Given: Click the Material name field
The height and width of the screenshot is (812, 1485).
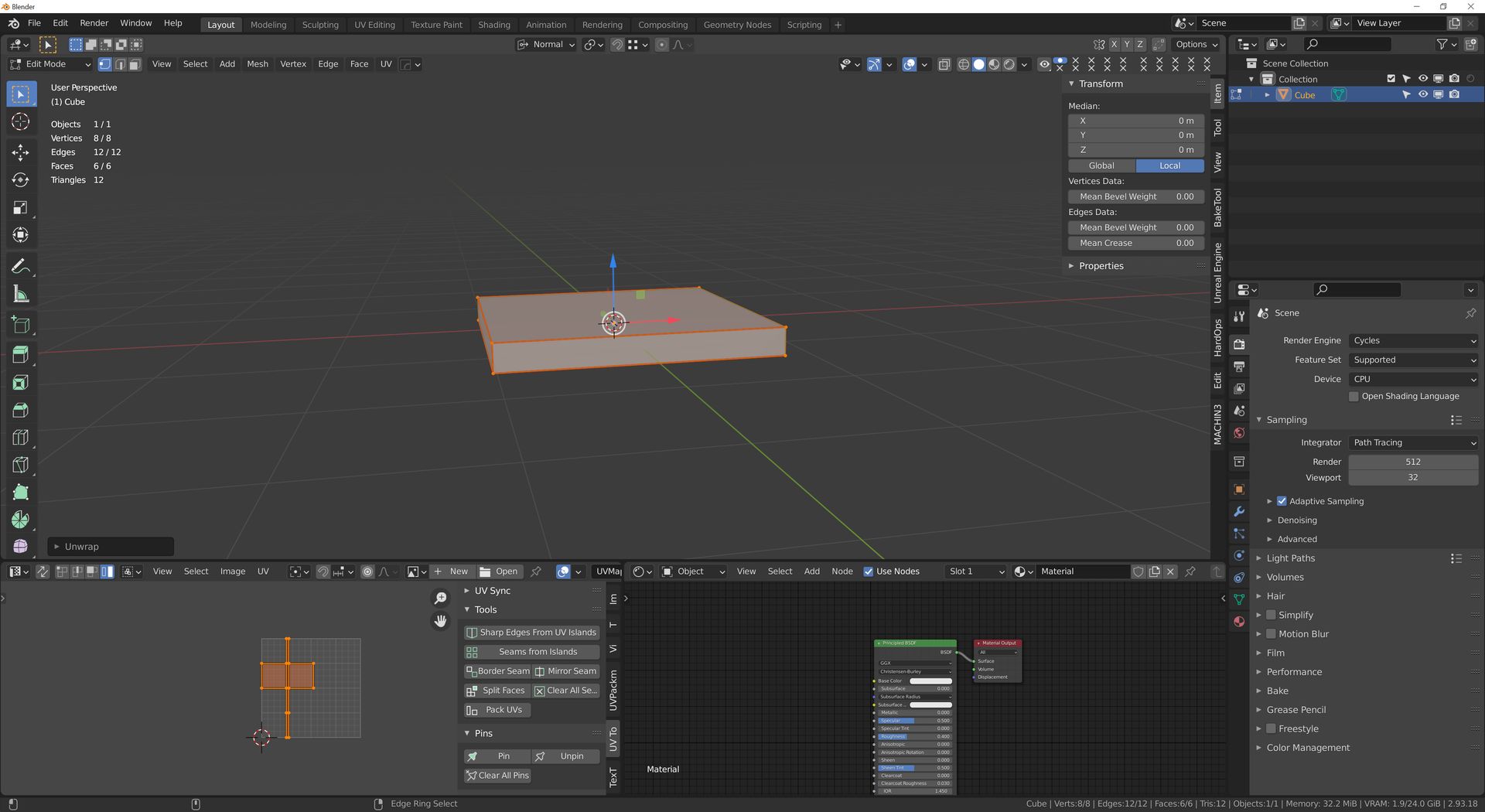Looking at the screenshot, I should pos(1083,571).
